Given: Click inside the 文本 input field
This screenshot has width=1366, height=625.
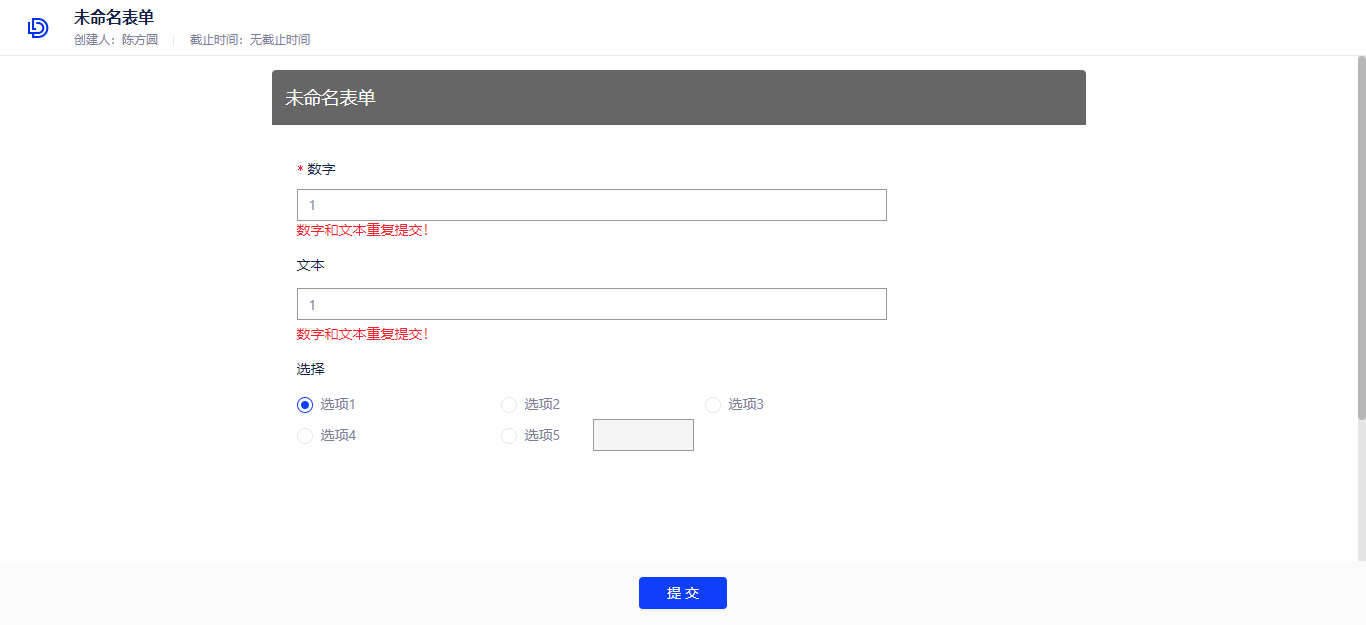Looking at the screenshot, I should coord(590,303).
